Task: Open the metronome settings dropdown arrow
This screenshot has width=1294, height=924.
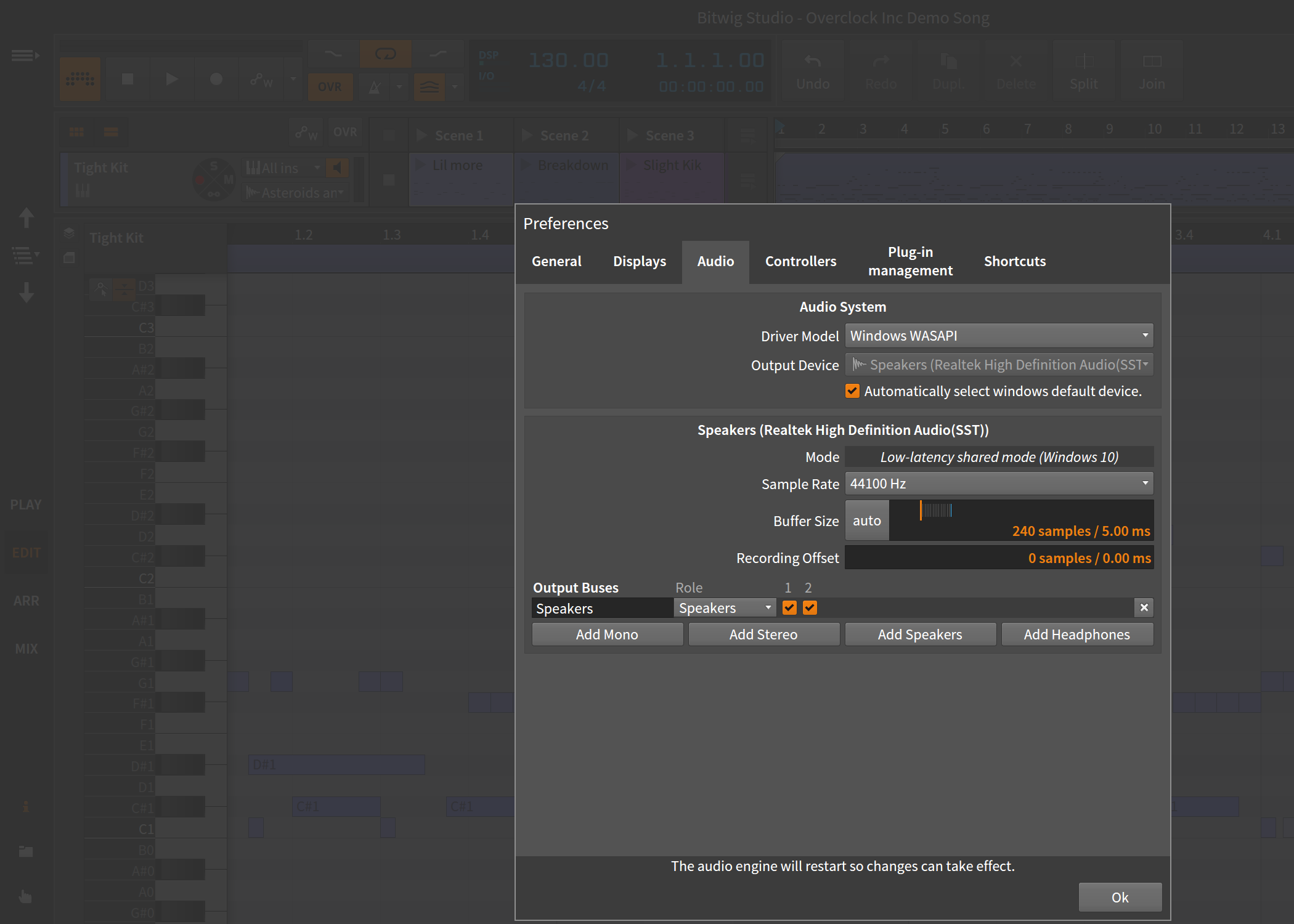Action: (399, 87)
